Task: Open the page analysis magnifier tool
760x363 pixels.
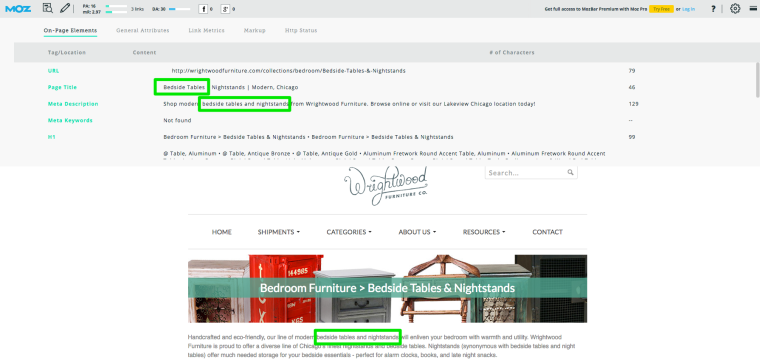Action: [x=48, y=8]
